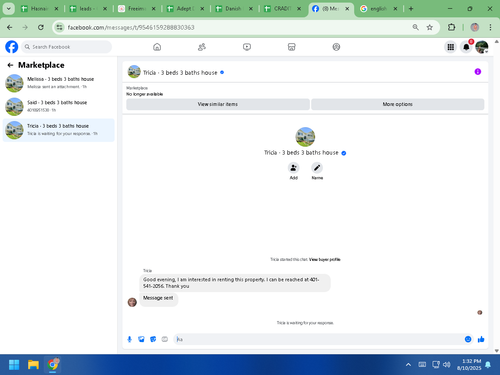Show hidden system tray icons
Viewport: 500px width, 375px height.
408,365
